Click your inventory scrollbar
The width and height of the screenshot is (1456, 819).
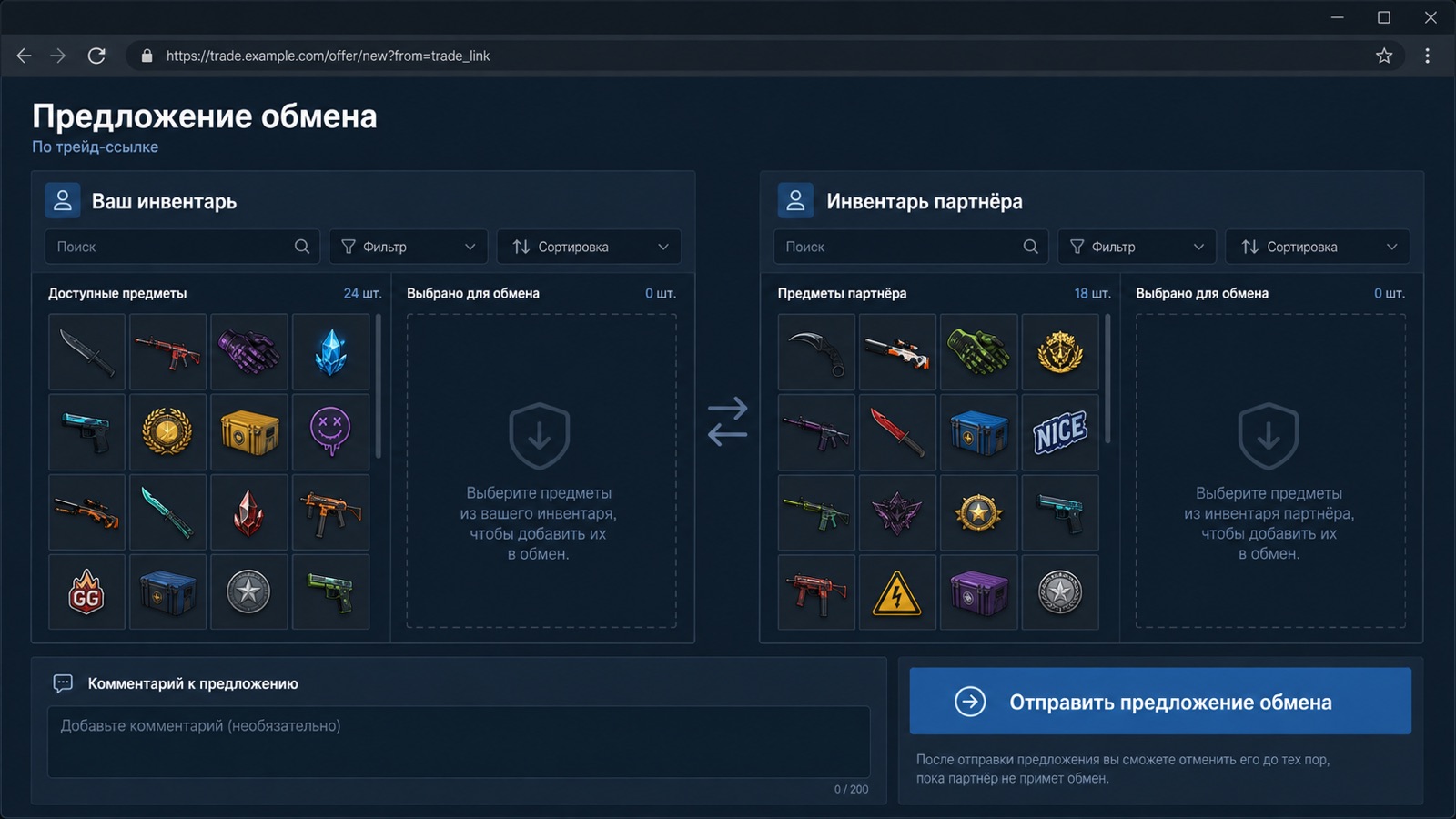point(378,386)
